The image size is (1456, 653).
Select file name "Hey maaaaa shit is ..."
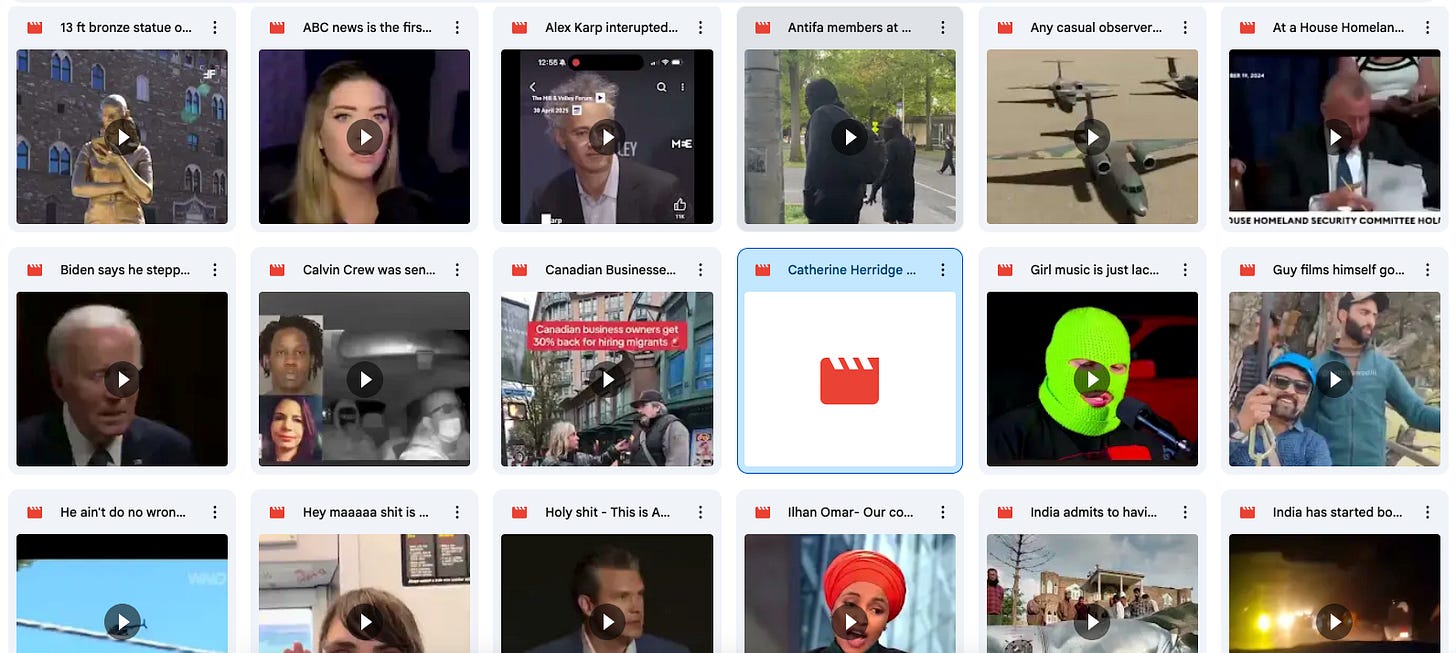366,512
